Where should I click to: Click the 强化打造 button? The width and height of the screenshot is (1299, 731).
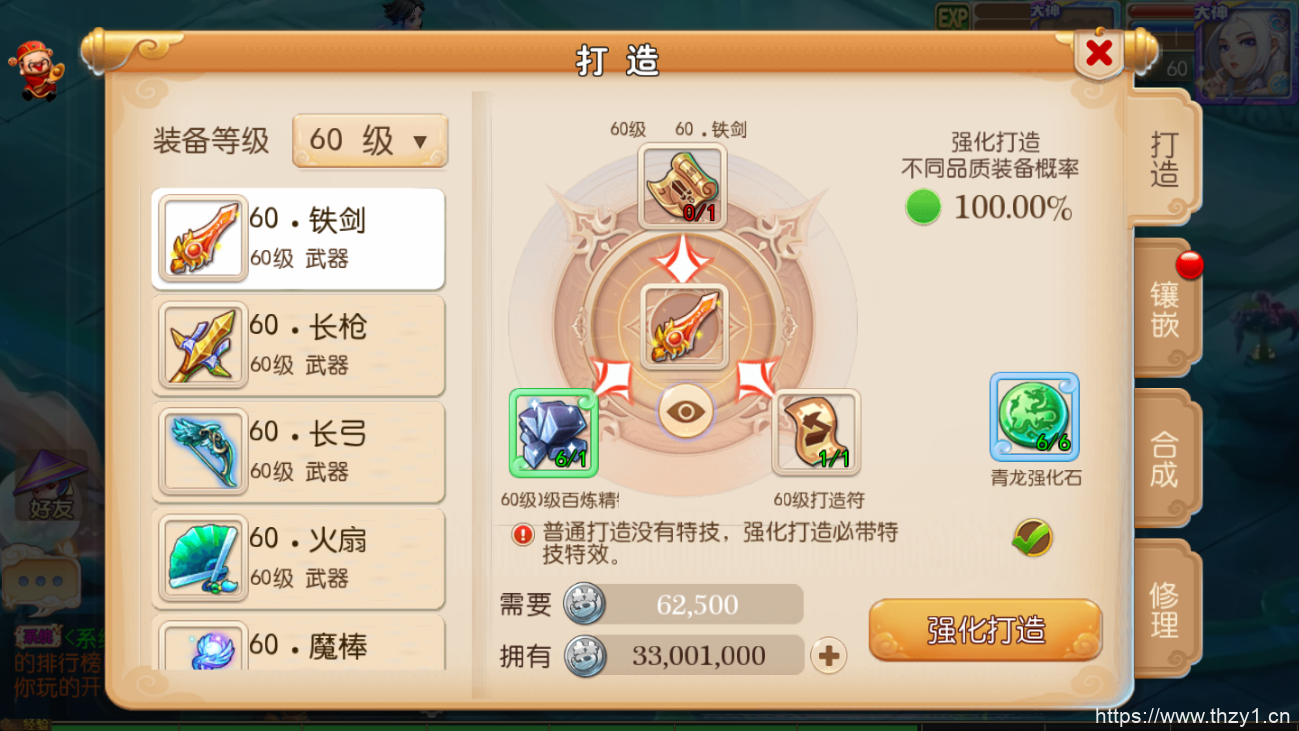point(986,630)
